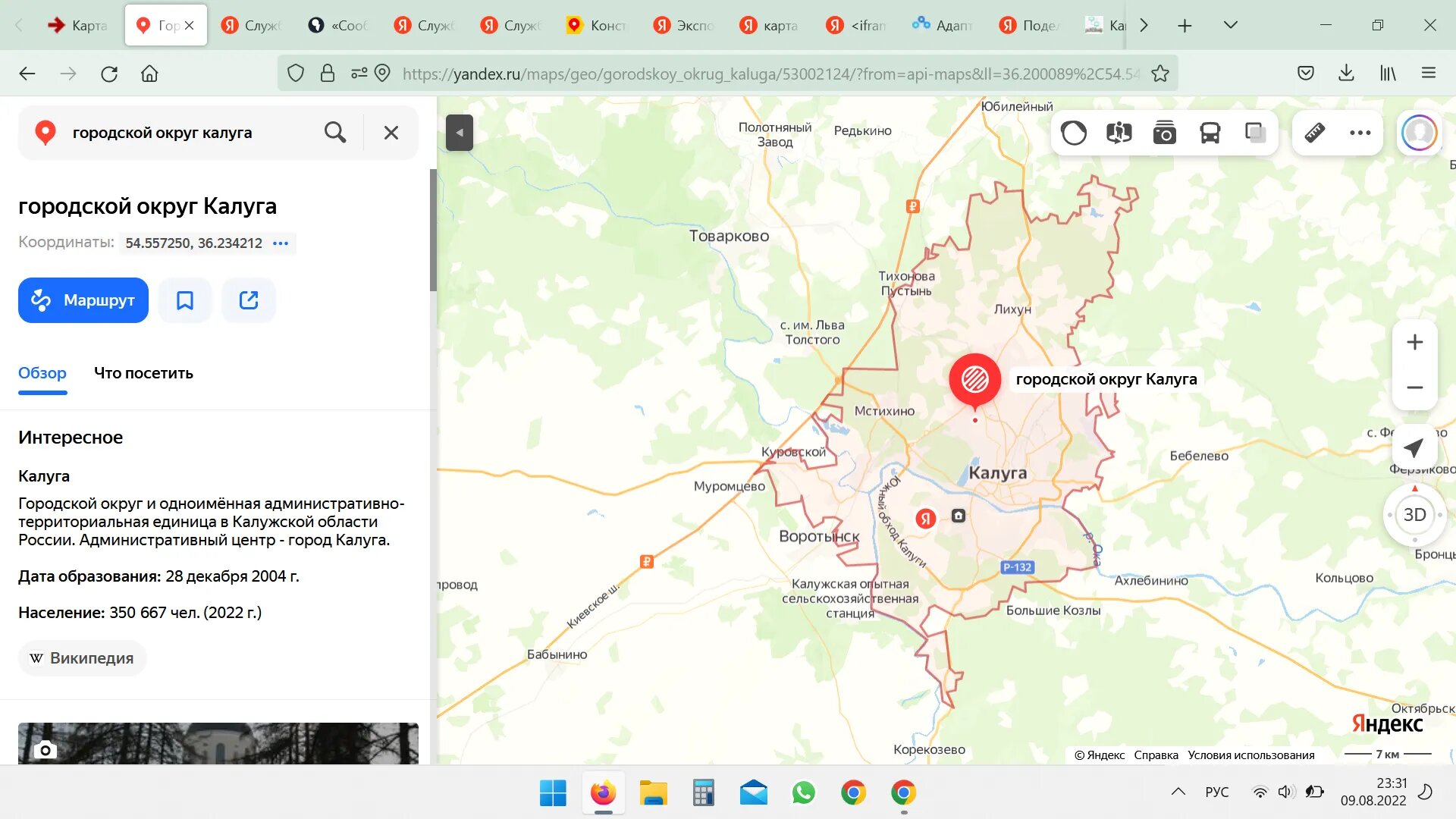
Task: Click the sidebar vertical scrollbar
Action: coord(433,231)
